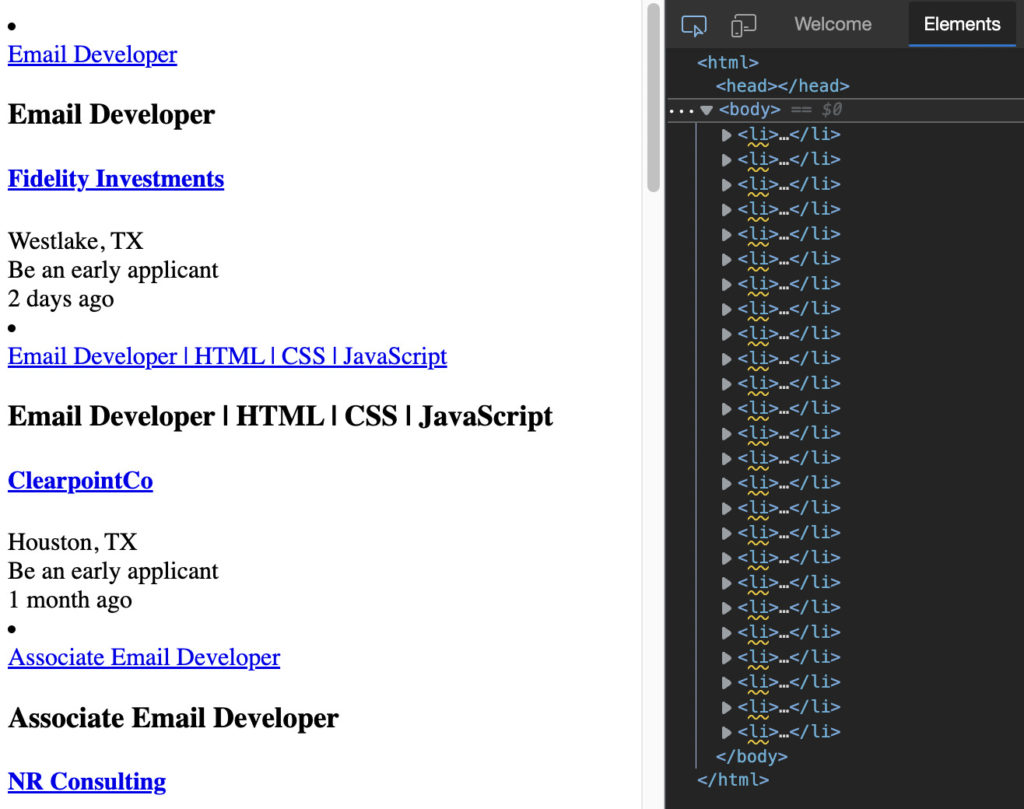Open the Fidelity Investments company link
Screen dimensions: 1024x809
tap(116, 179)
